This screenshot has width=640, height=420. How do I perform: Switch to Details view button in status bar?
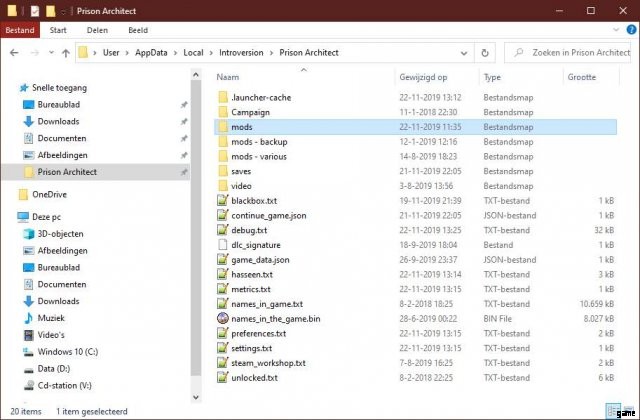click(x=613, y=411)
